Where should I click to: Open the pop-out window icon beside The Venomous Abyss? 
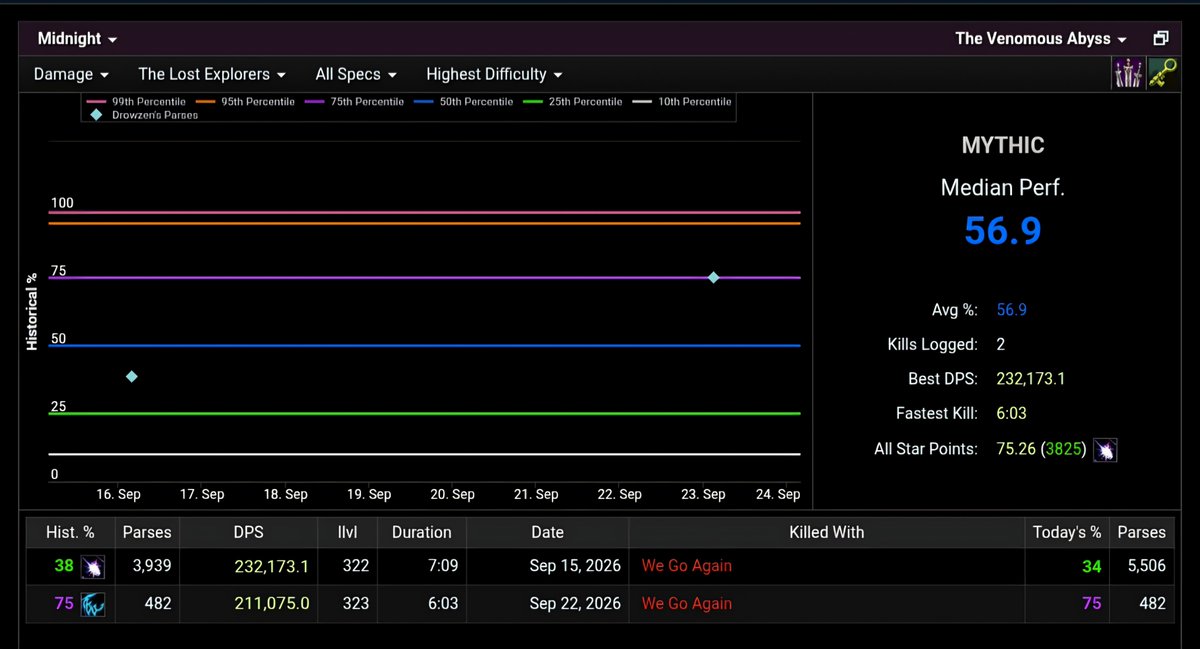click(1160, 39)
